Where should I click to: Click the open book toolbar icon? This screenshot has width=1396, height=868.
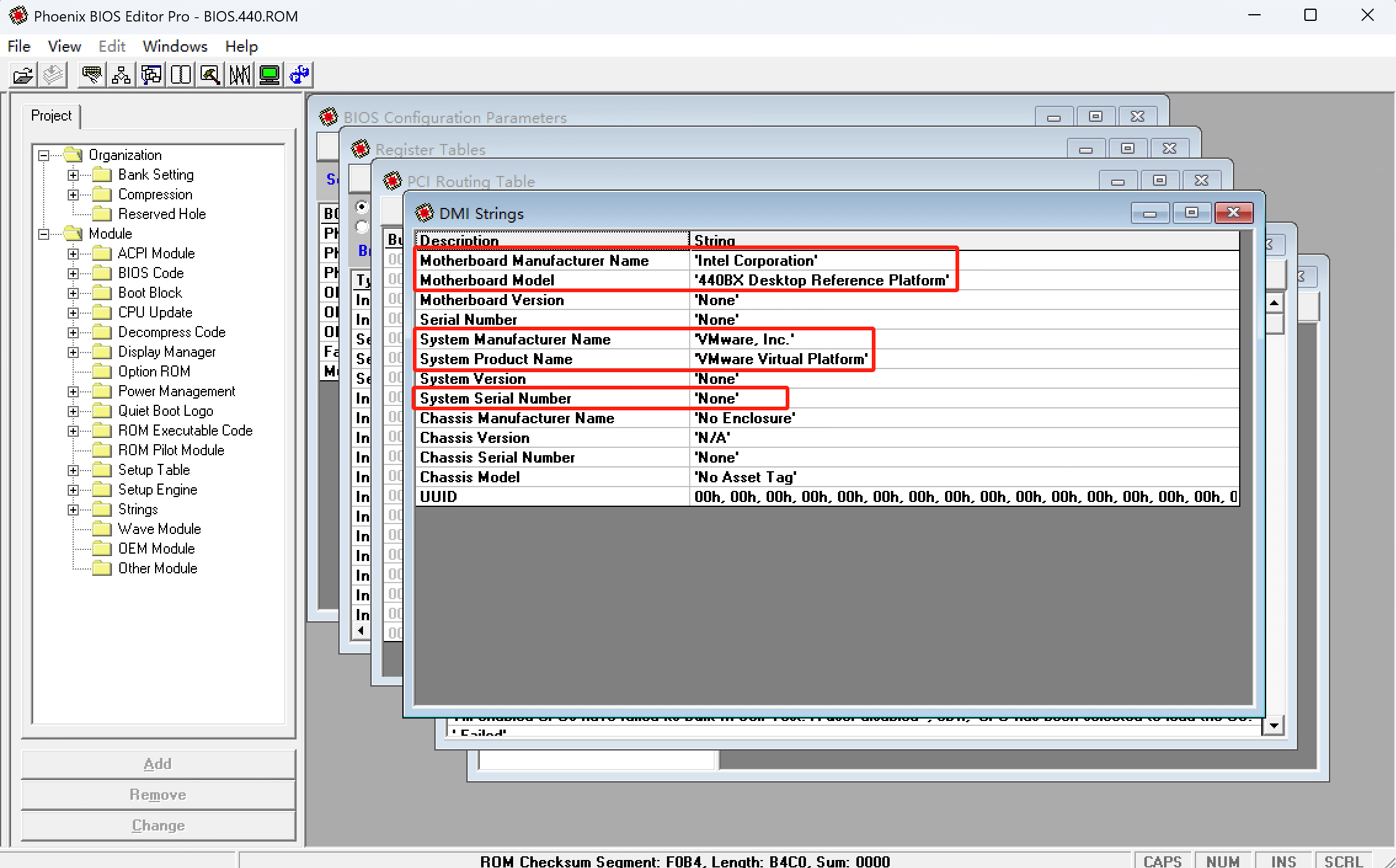[181, 75]
